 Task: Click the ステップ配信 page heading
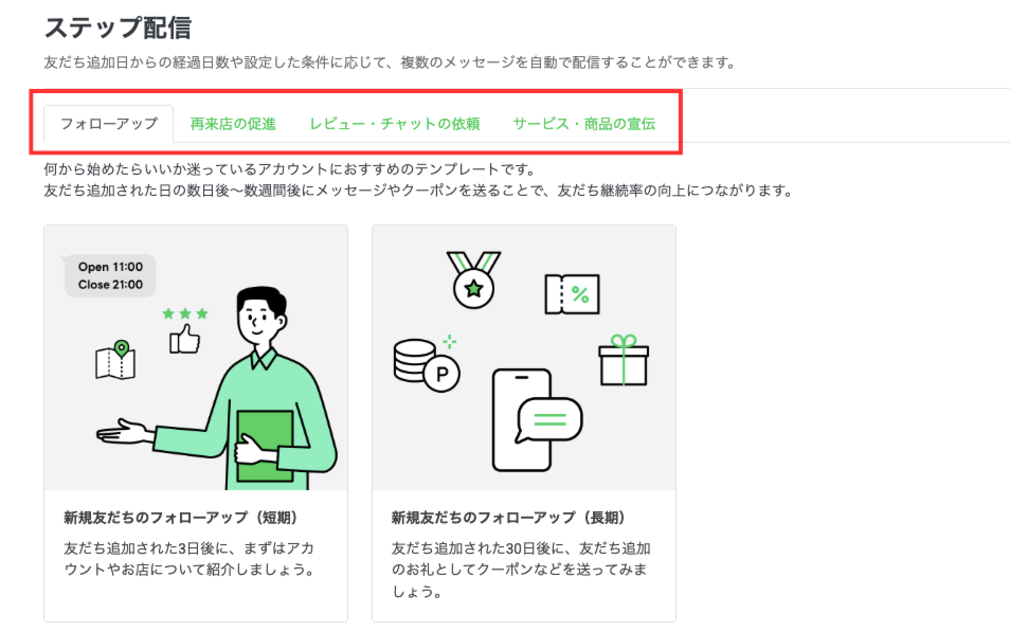tap(118, 28)
